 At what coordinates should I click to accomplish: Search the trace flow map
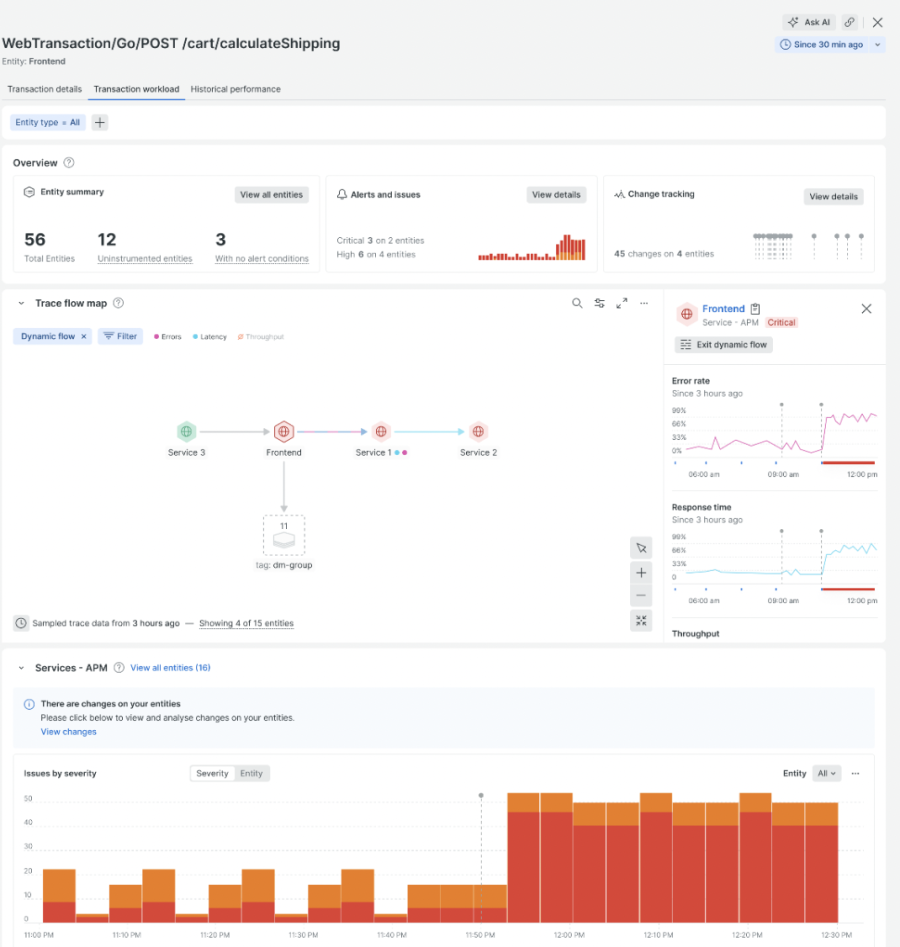[x=577, y=303]
